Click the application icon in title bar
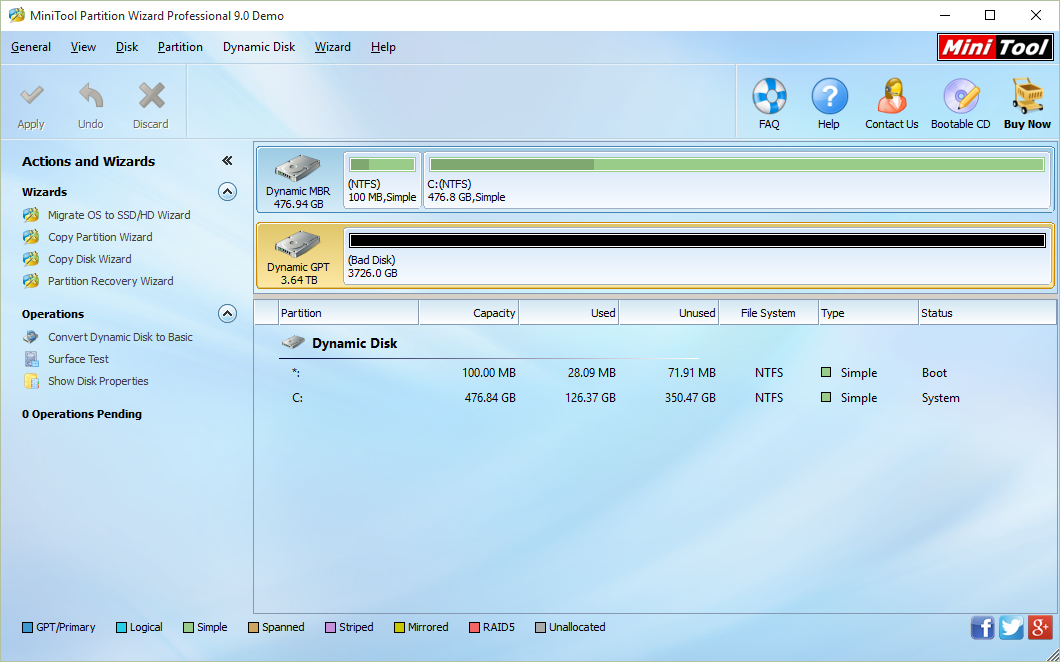Screen dimensions: 1060x662 pyautogui.click(x=16, y=16)
